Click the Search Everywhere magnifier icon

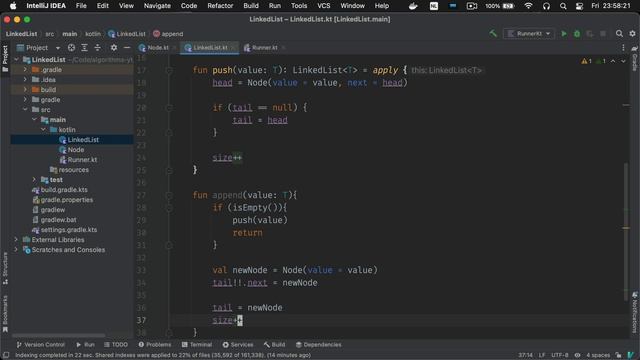pyautogui.click(x=619, y=33)
